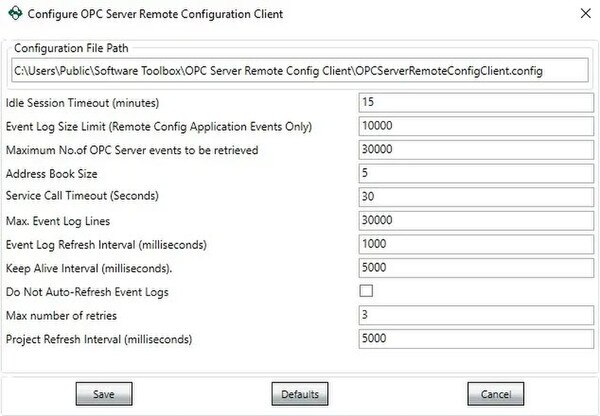Click the Save button
The image size is (600, 416).
[x=104, y=394]
